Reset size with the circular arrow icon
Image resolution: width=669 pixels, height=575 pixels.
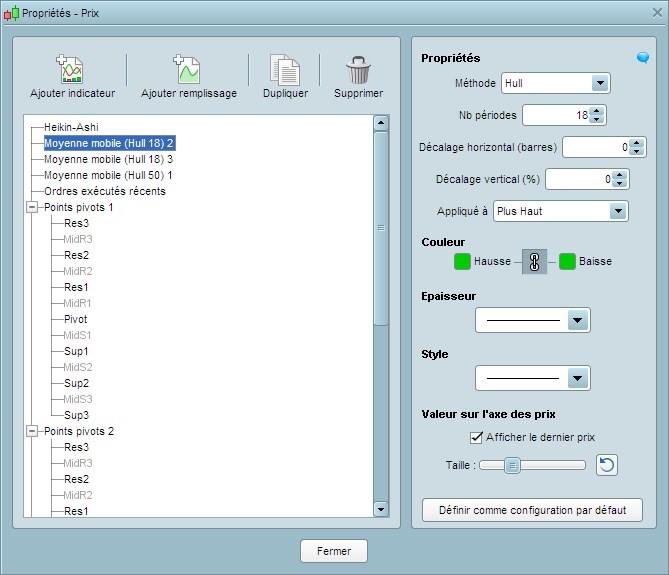point(606,465)
